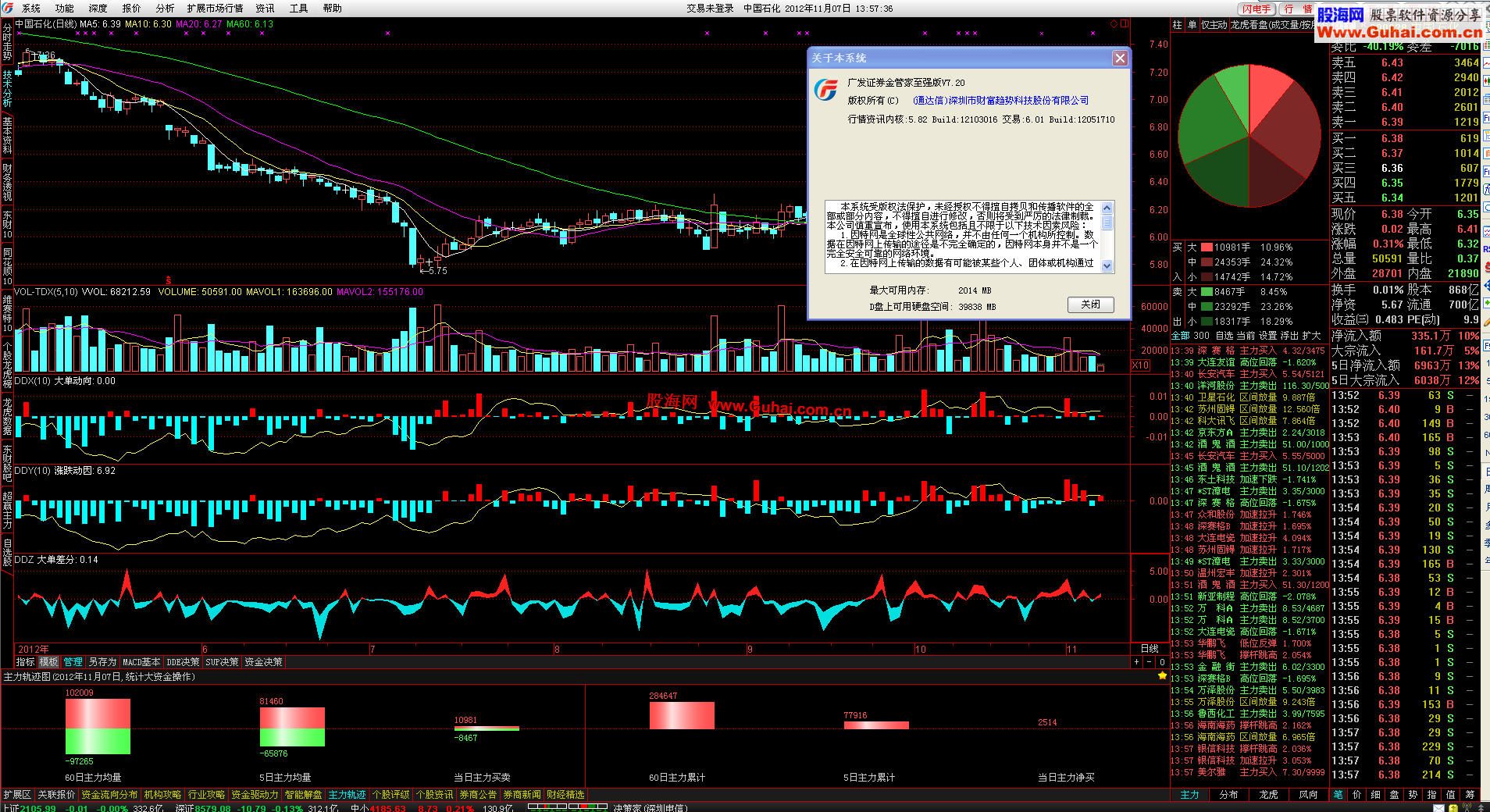Image resolution: width=1490 pixels, height=812 pixels.
Task: Open the 功能 menu
Action: point(65,9)
